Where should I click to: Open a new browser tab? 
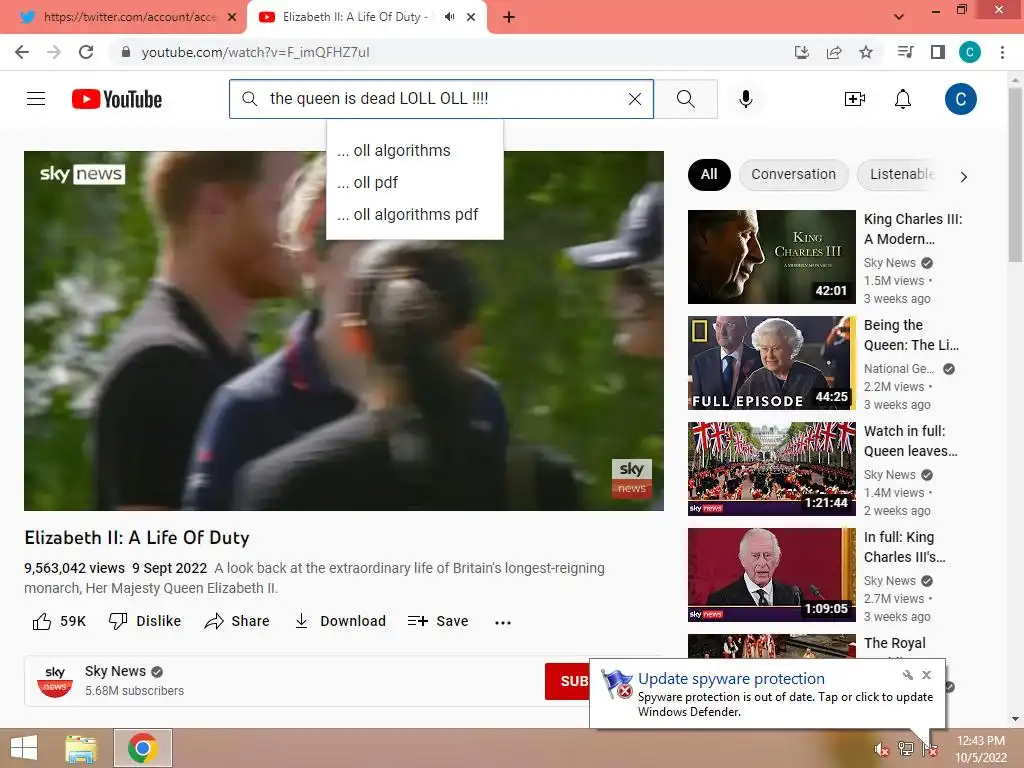click(x=509, y=17)
